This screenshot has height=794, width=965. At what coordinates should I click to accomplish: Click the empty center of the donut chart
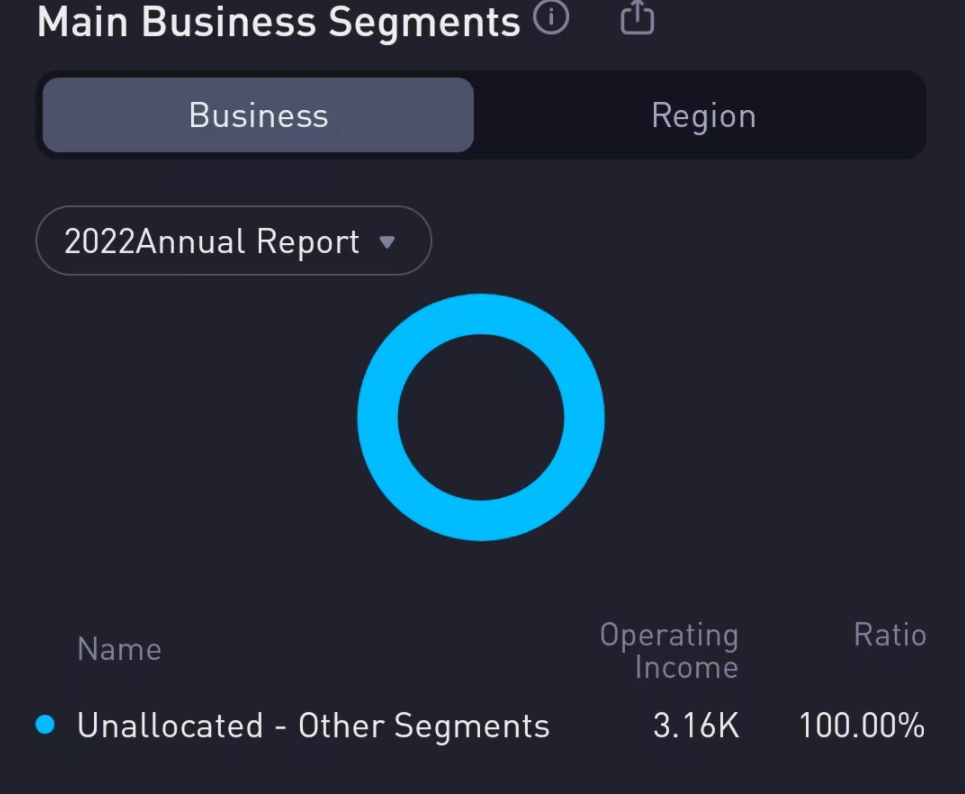point(481,417)
